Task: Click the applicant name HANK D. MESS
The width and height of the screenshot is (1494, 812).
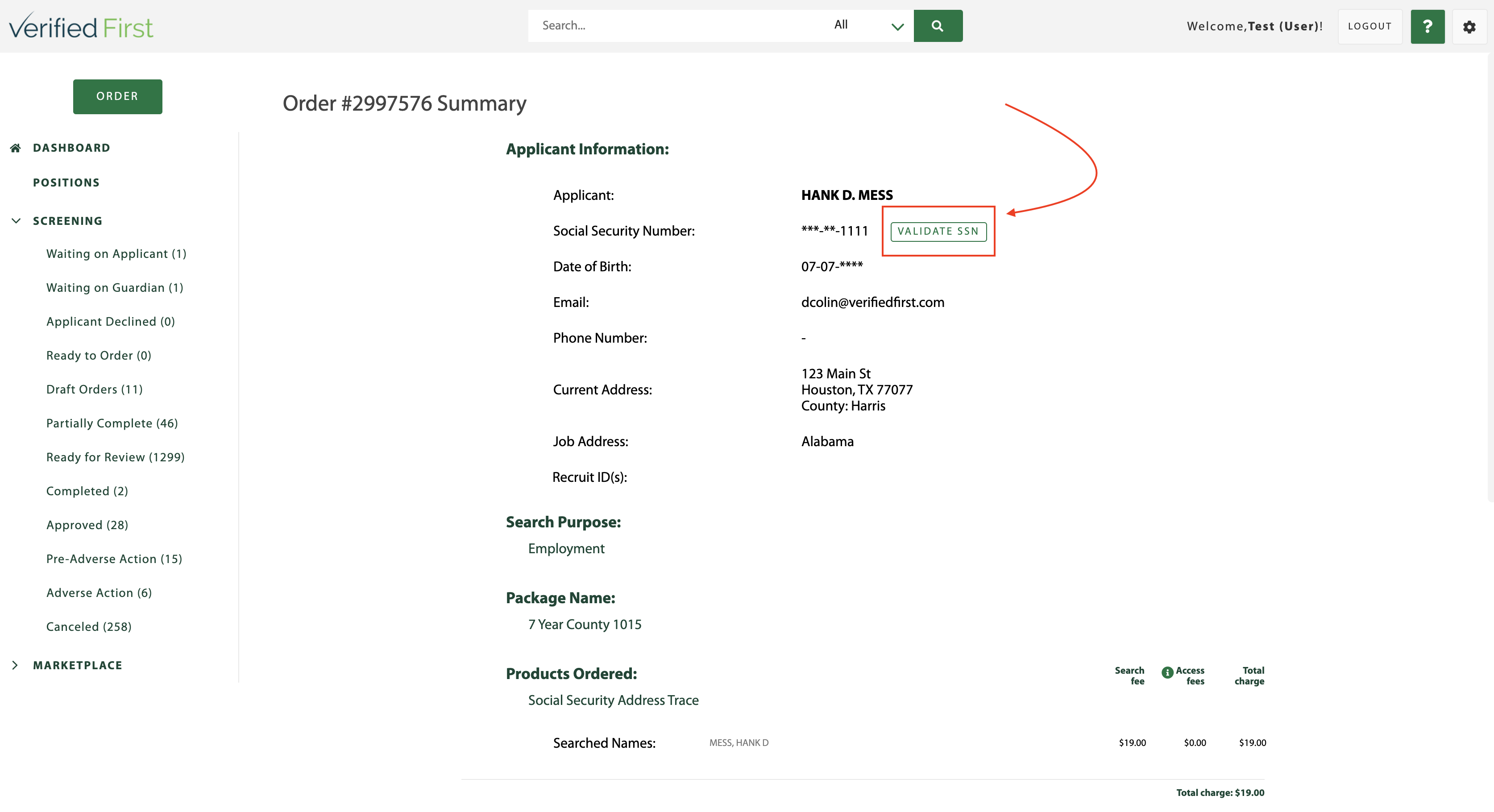Action: 847,195
